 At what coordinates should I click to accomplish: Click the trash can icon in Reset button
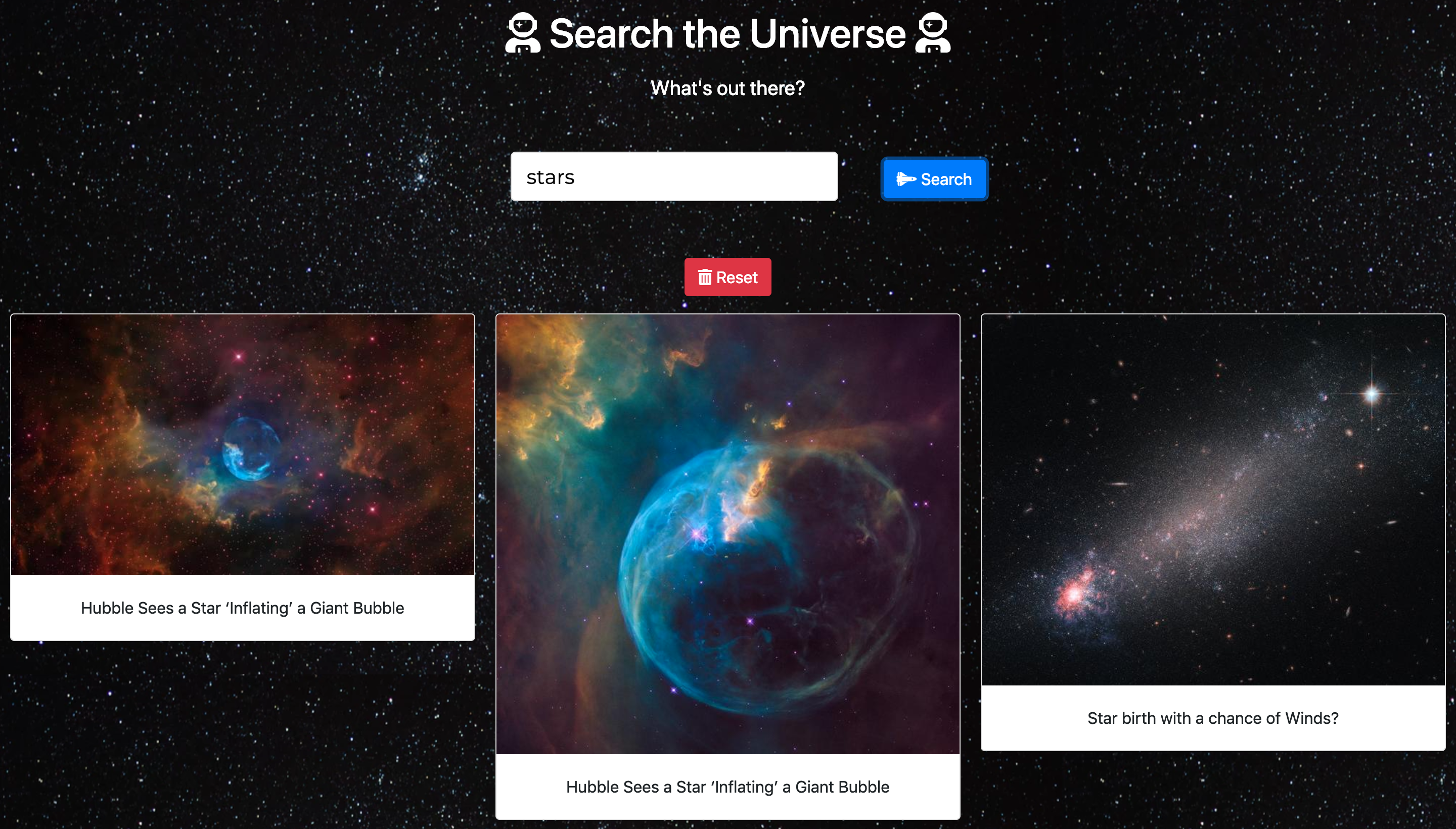click(x=704, y=278)
